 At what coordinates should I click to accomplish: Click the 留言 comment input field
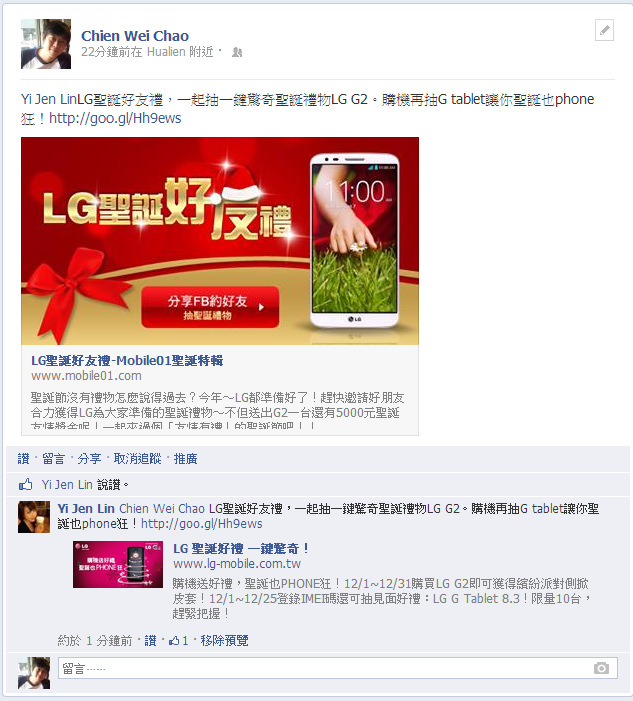pos(338,668)
